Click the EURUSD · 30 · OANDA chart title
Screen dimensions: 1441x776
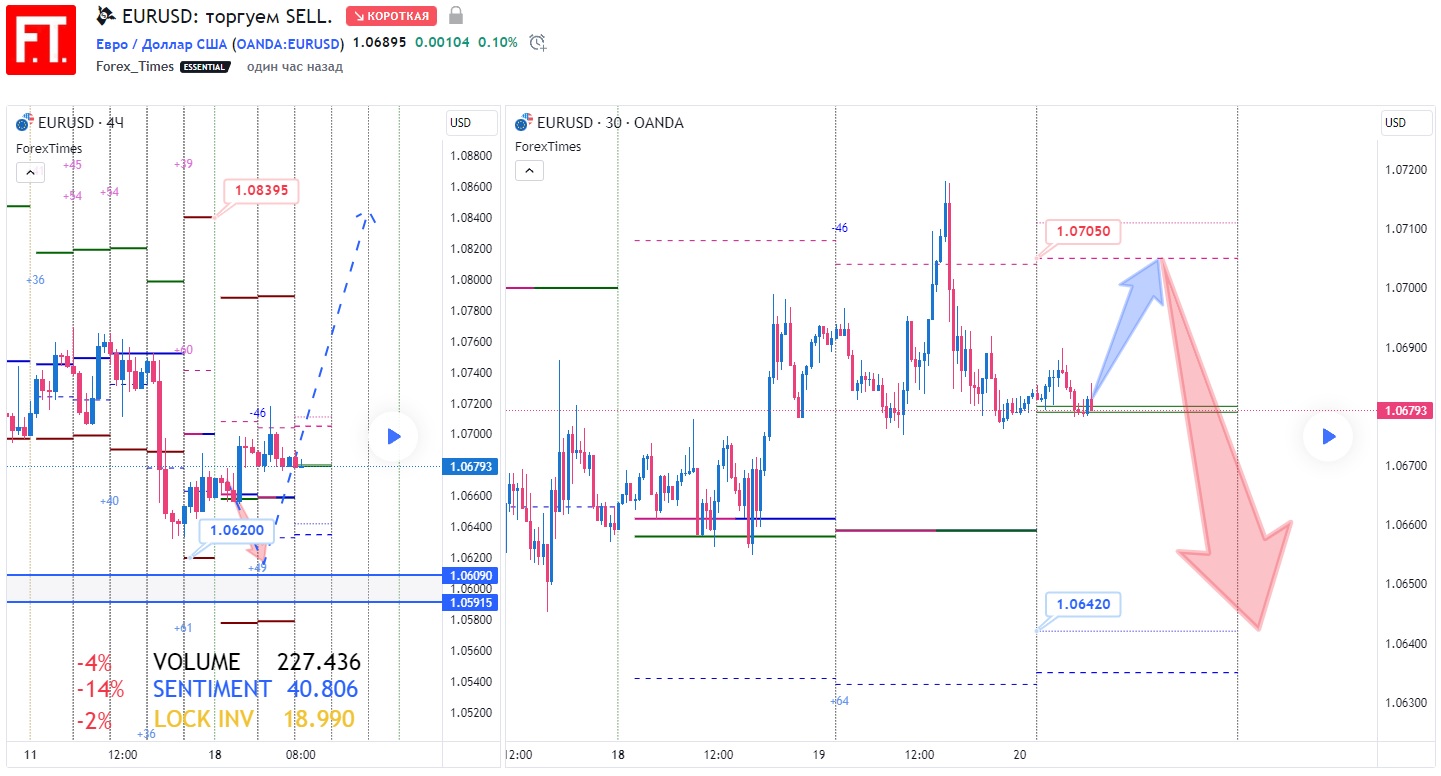[x=610, y=123]
